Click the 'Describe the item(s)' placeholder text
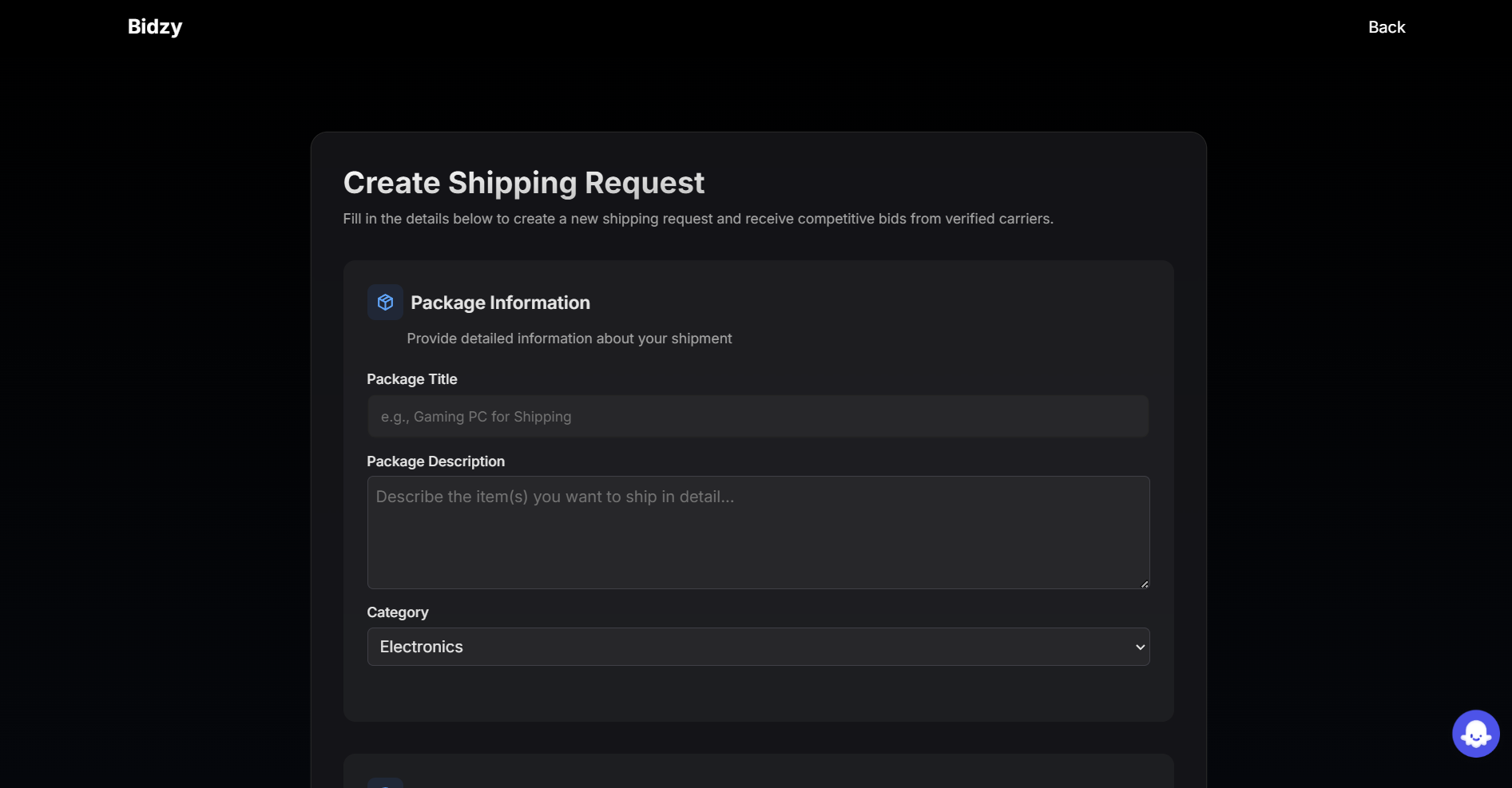1512x788 pixels. pyautogui.click(x=554, y=497)
